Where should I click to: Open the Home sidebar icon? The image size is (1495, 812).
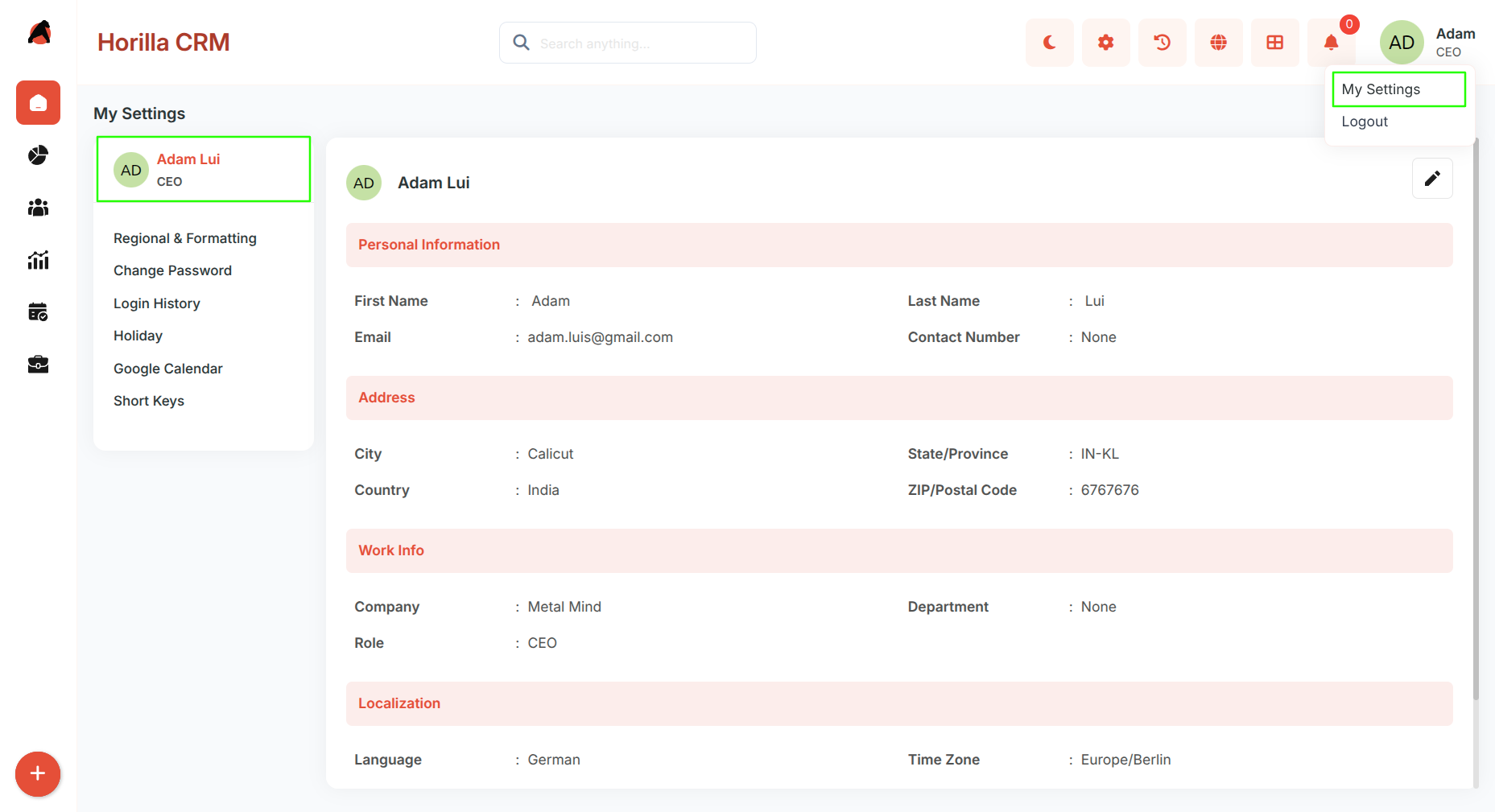(x=38, y=103)
